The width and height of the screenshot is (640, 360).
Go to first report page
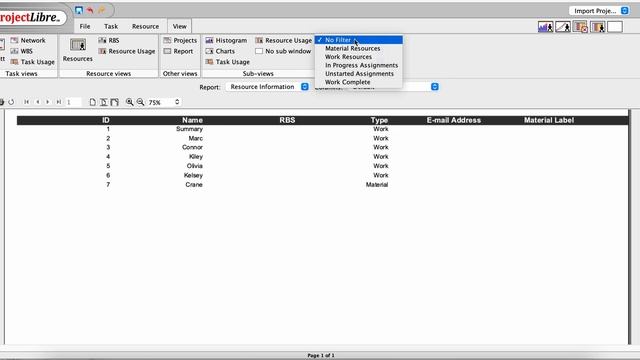pos(27,102)
